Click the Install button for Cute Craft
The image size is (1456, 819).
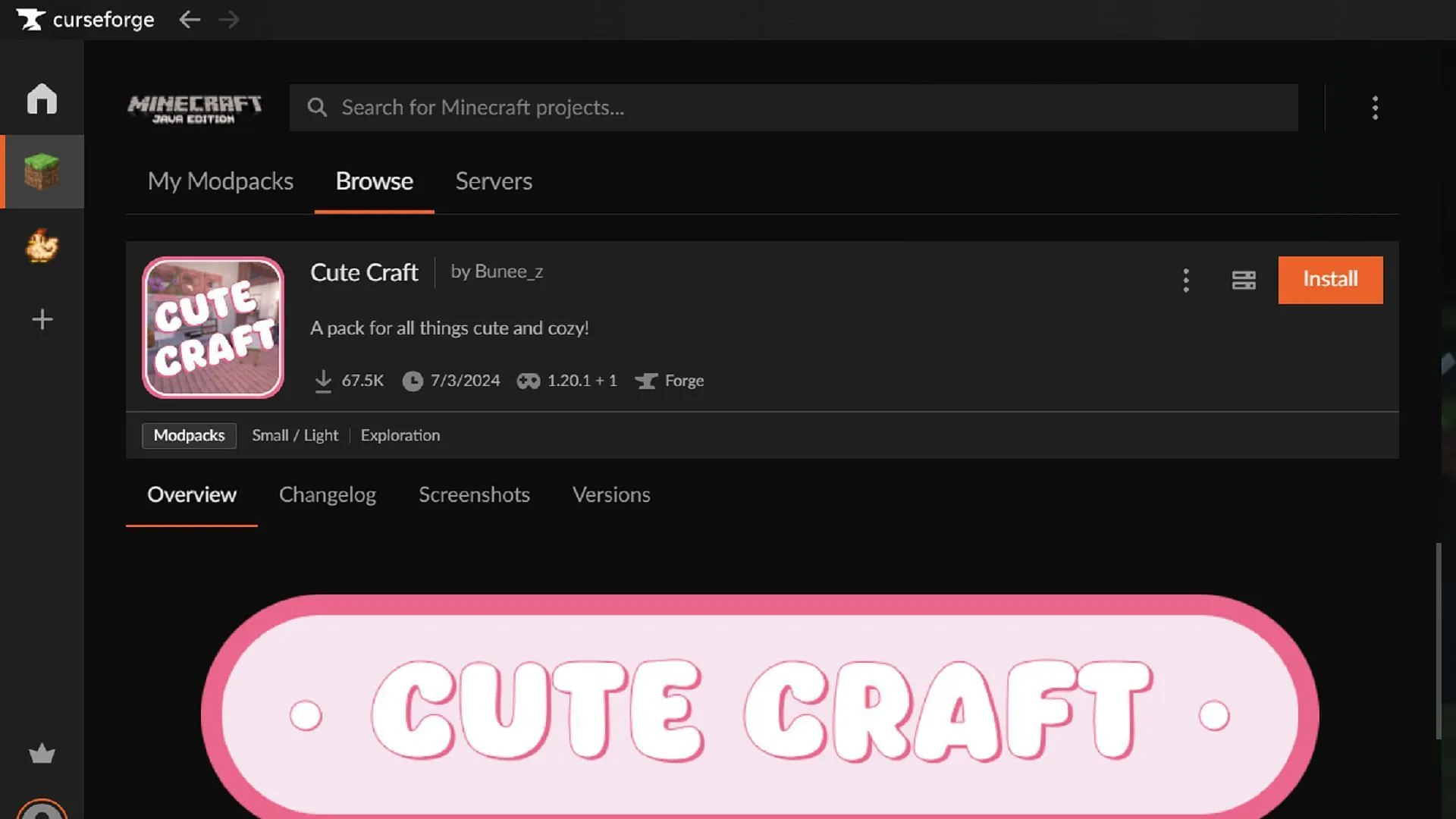(1330, 280)
